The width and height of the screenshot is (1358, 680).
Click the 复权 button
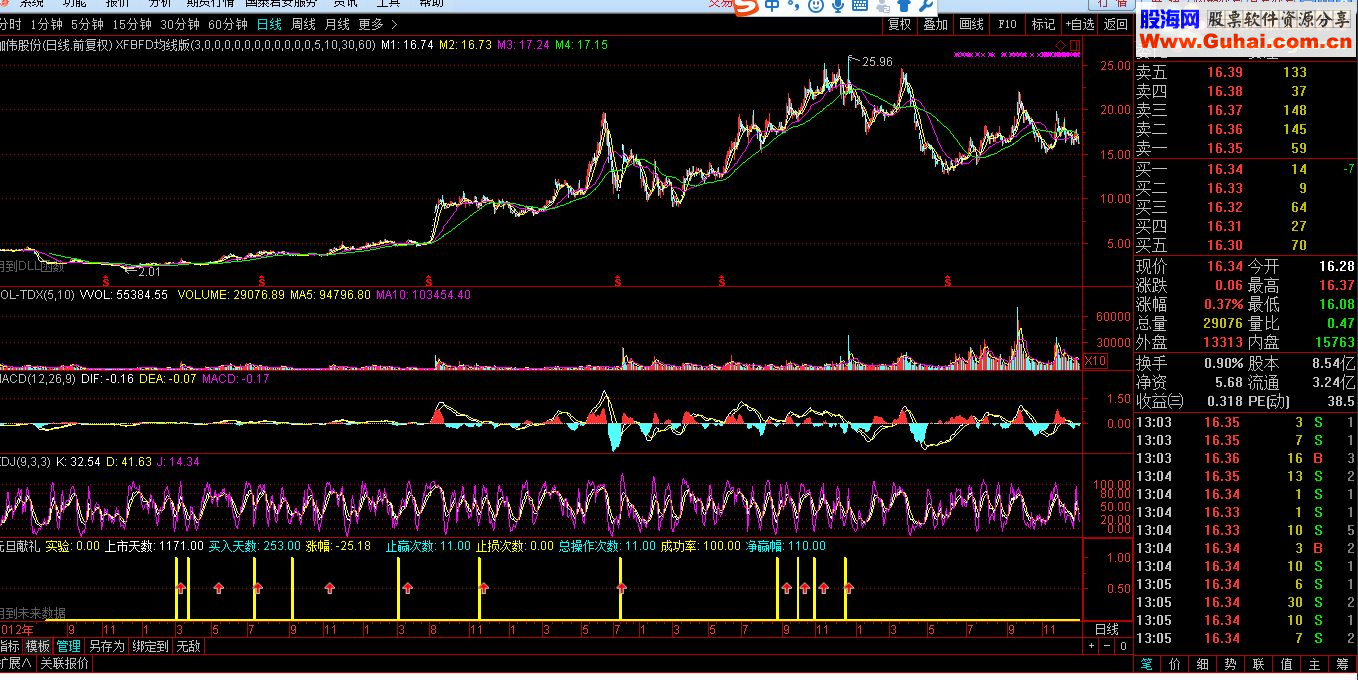click(x=900, y=24)
